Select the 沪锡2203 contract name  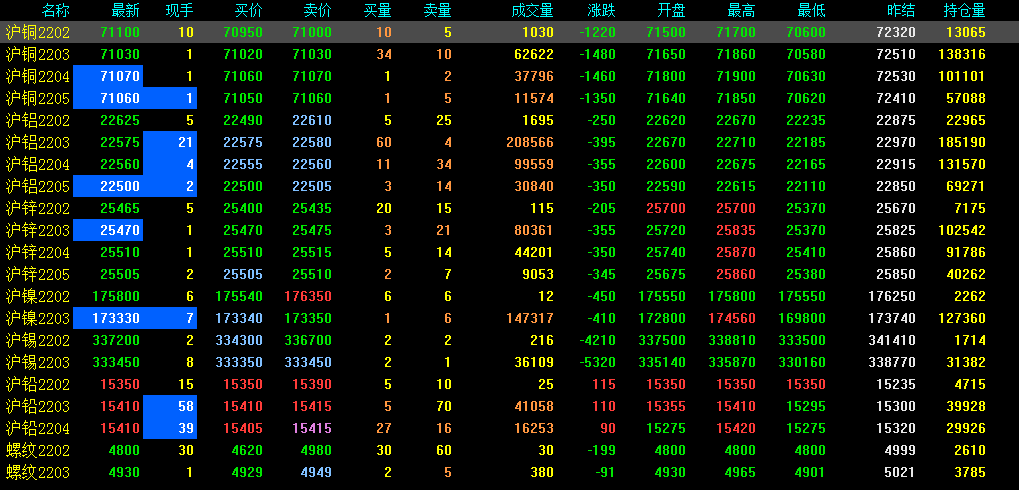pyautogui.click(x=37, y=362)
